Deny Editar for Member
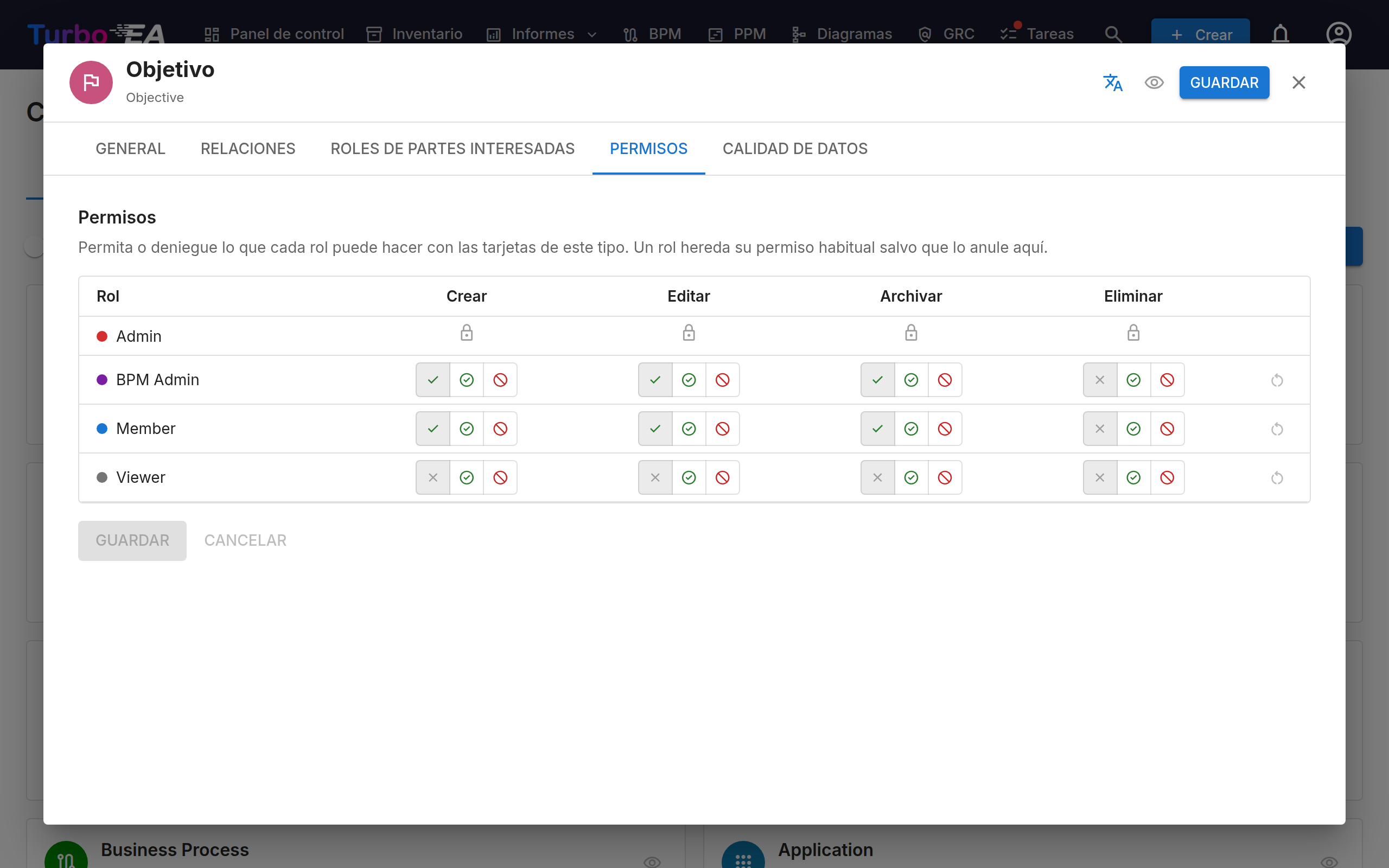The image size is (1389, 868). [x=723, y=429]
